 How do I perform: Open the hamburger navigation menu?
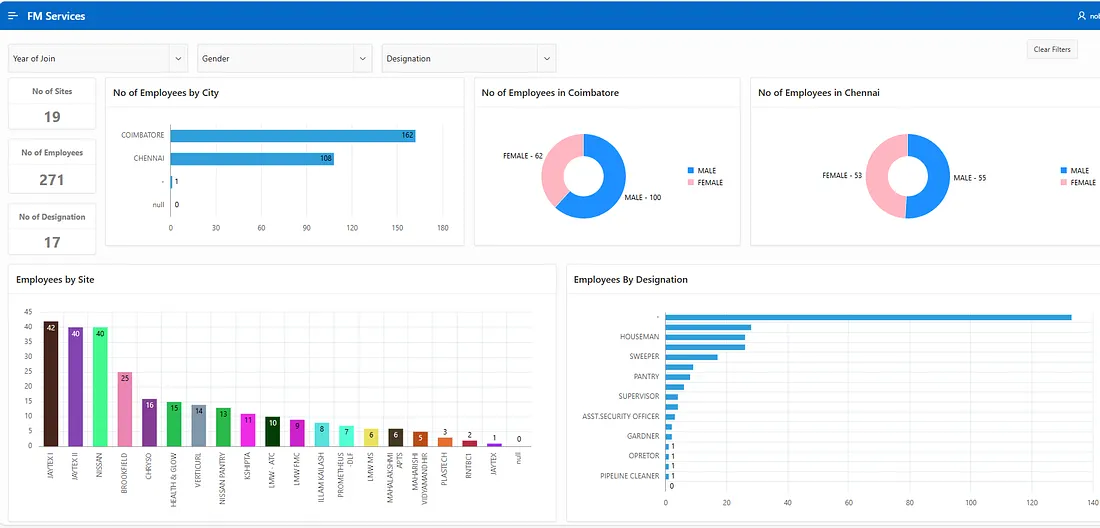pos(13,16)
